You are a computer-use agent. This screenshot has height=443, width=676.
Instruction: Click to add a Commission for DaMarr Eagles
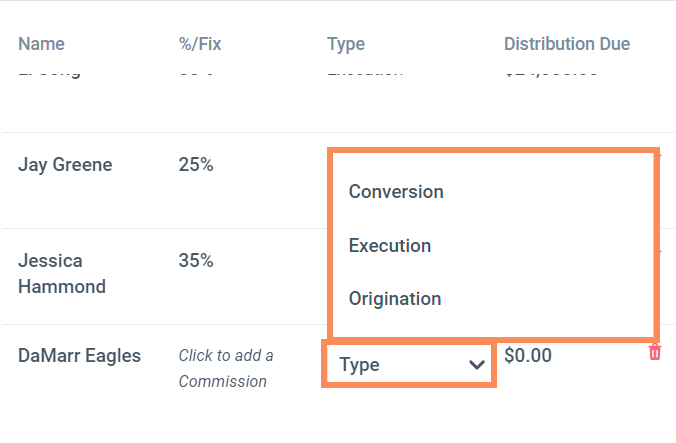click(226, 368)
